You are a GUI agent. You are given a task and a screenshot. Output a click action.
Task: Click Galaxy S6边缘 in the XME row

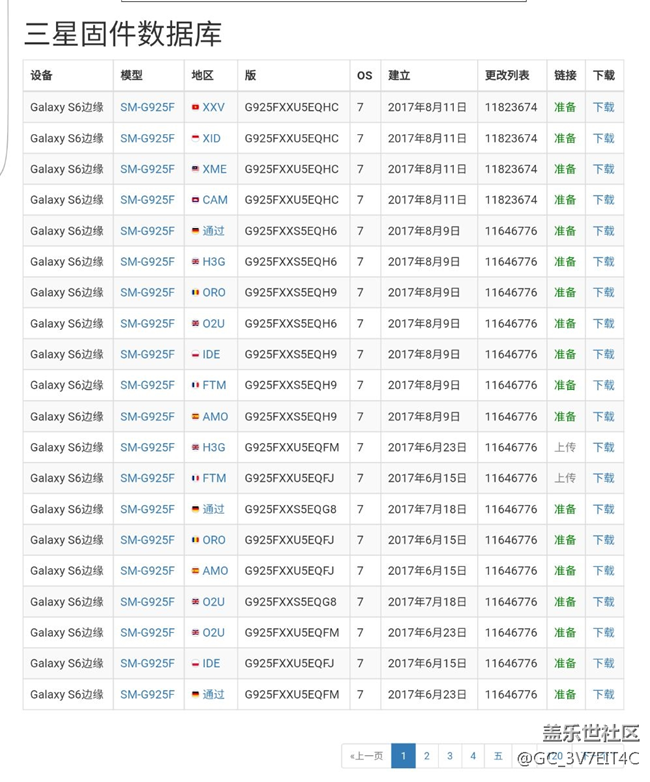[x=67, y=169]
